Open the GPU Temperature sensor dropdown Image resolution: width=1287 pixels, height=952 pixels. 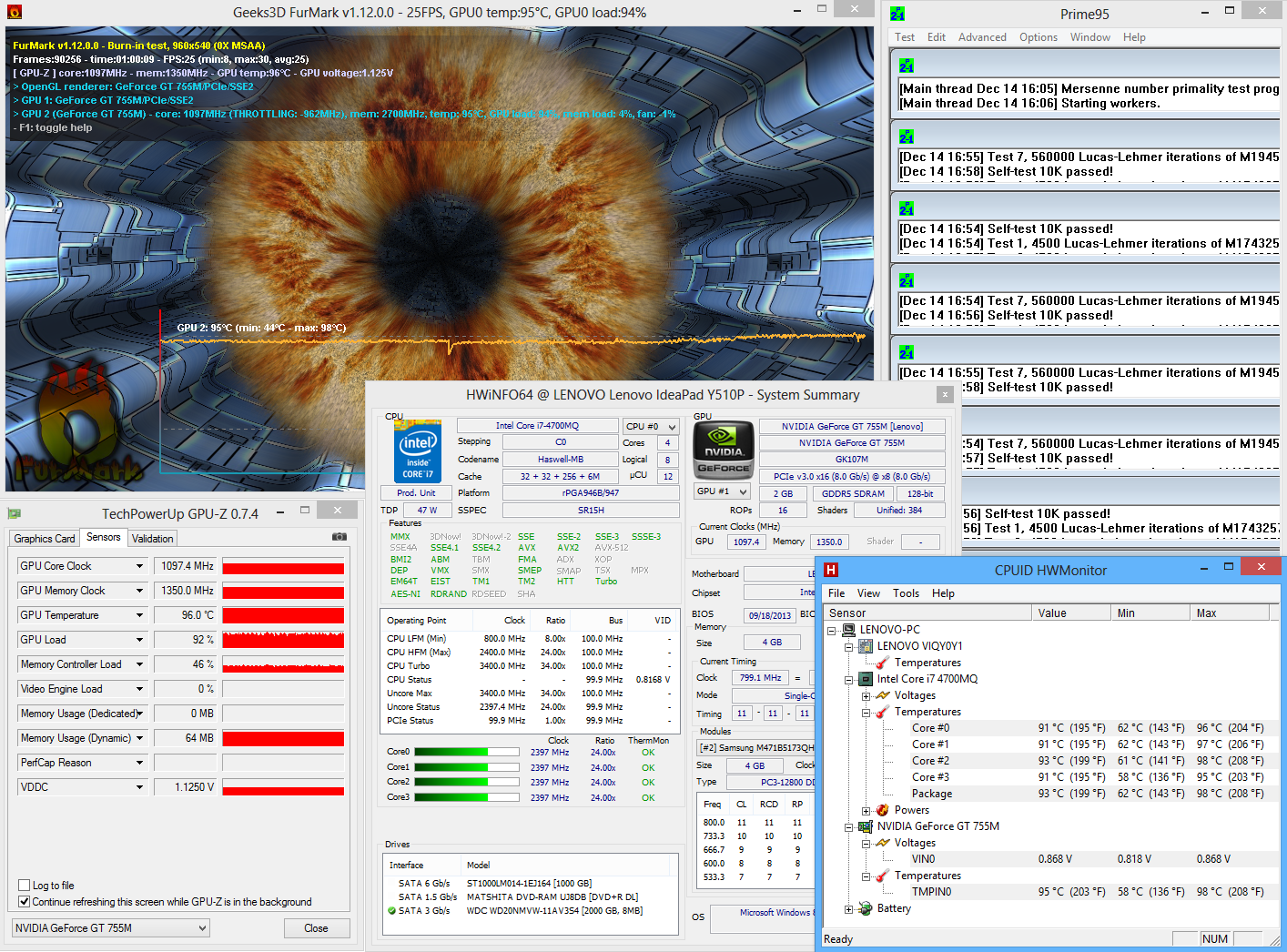[x=139, y=615]
